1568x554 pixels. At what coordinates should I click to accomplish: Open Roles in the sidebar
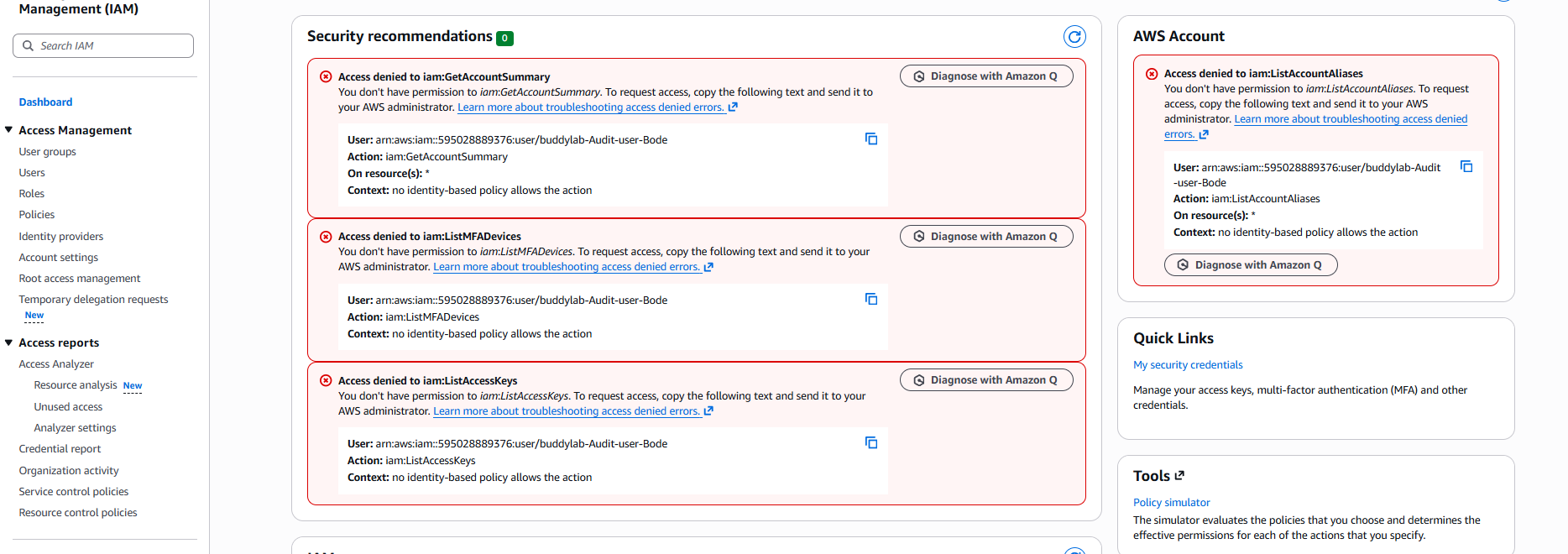click(32, 194)
